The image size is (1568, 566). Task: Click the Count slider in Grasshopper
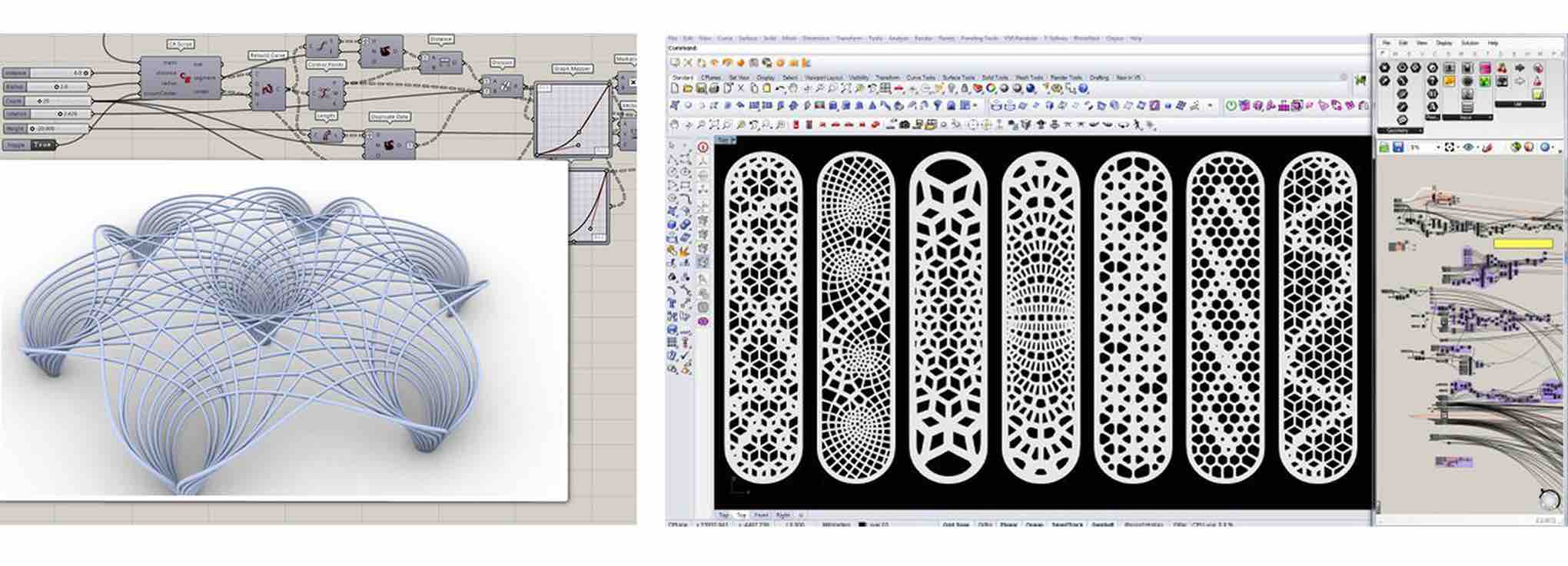[x=47, y=101]
